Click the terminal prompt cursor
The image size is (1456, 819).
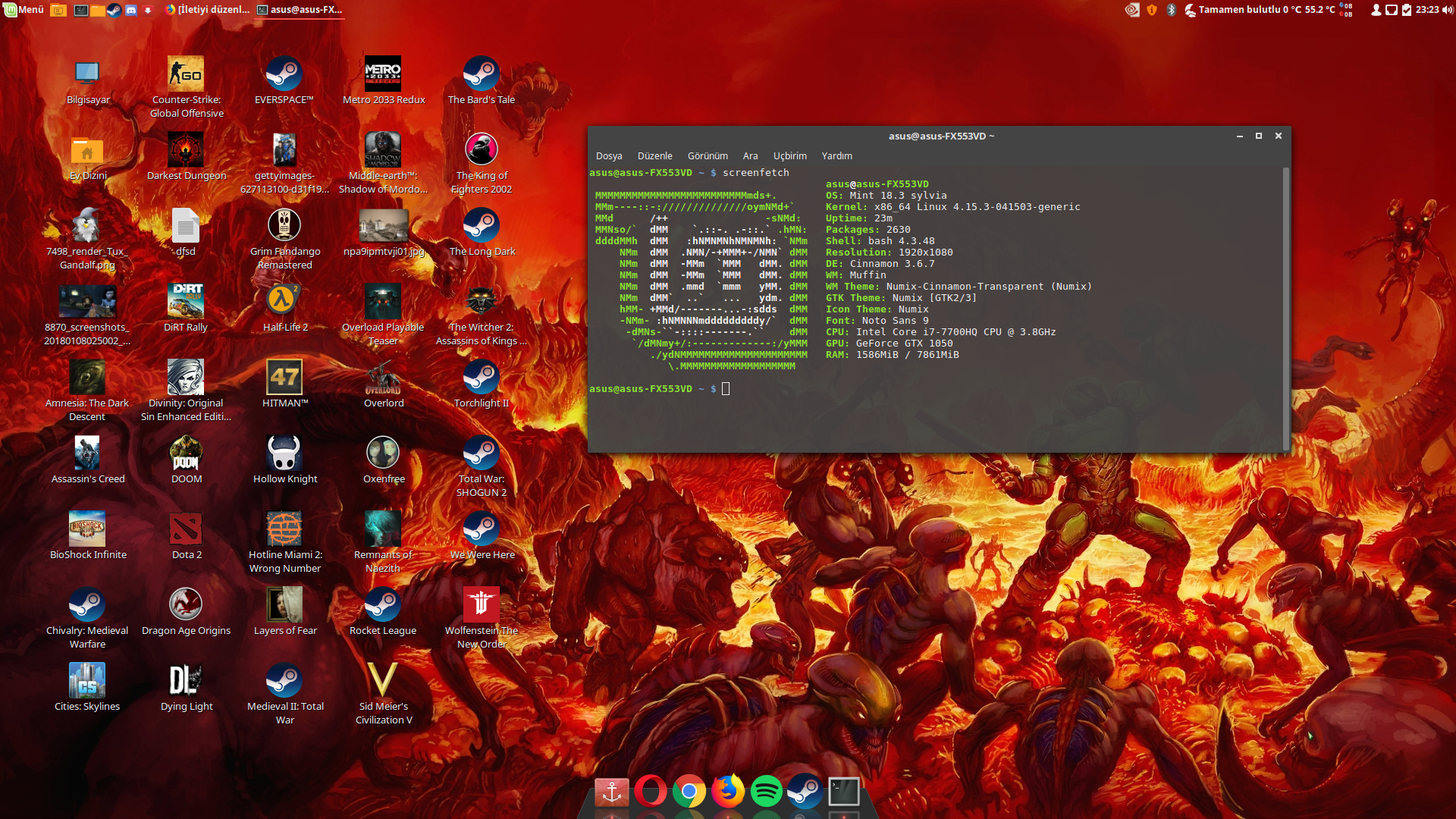pos(726,389)
